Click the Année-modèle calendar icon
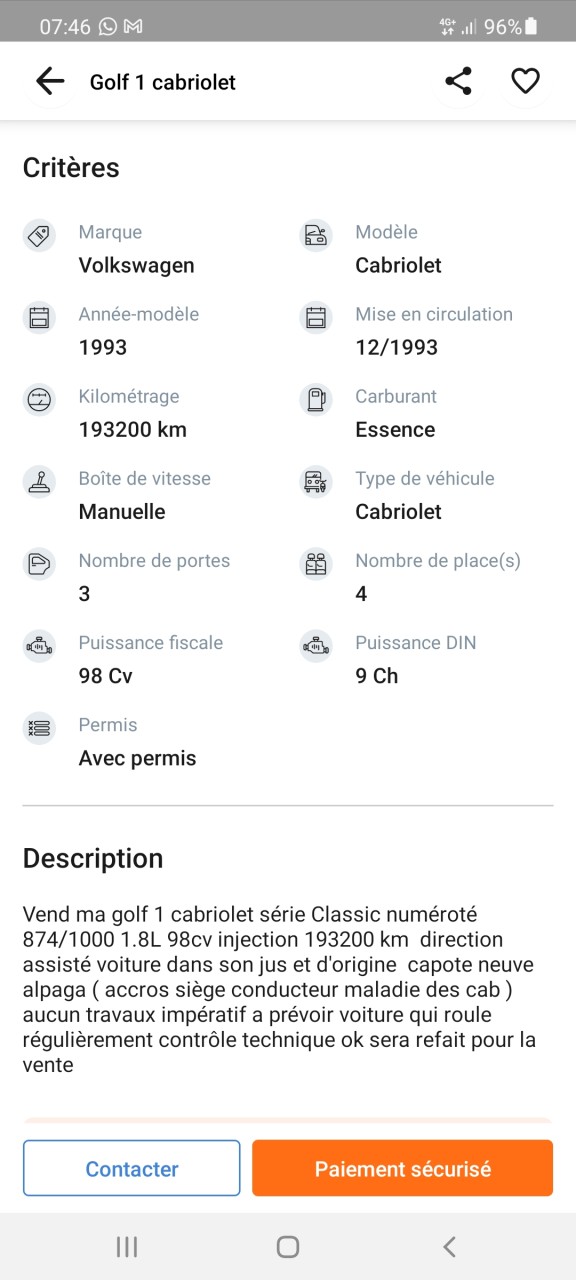Screen dimensions: 576x1280 click(39, 318)
